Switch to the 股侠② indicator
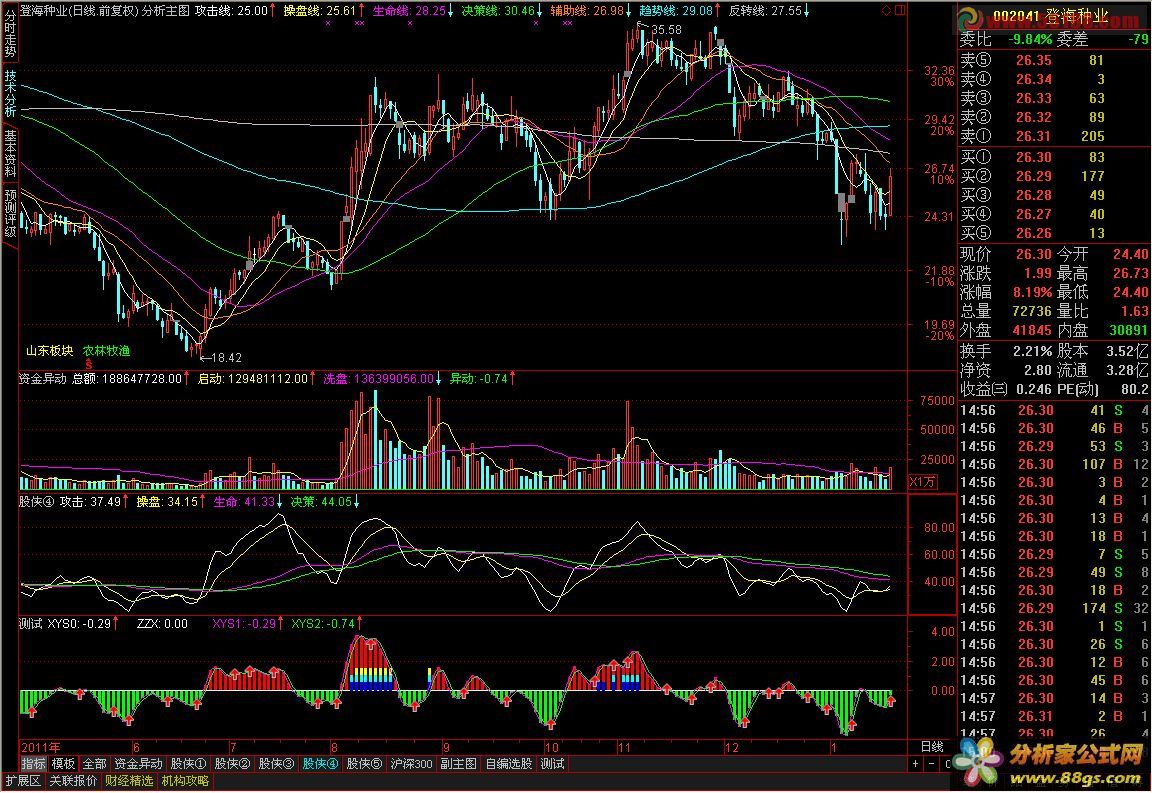The height and width of the screenshot is (793, 1152). (x=233, y=764)
